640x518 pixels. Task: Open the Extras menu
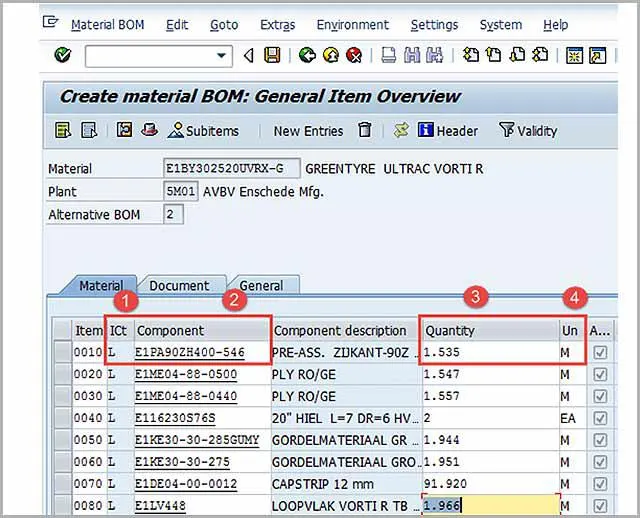pos(278,25)
